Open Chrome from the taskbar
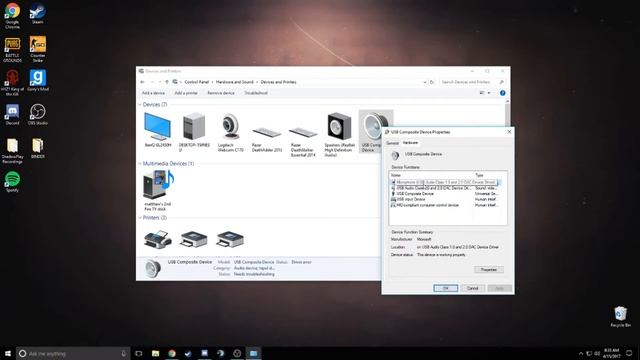 click(172, 353)
